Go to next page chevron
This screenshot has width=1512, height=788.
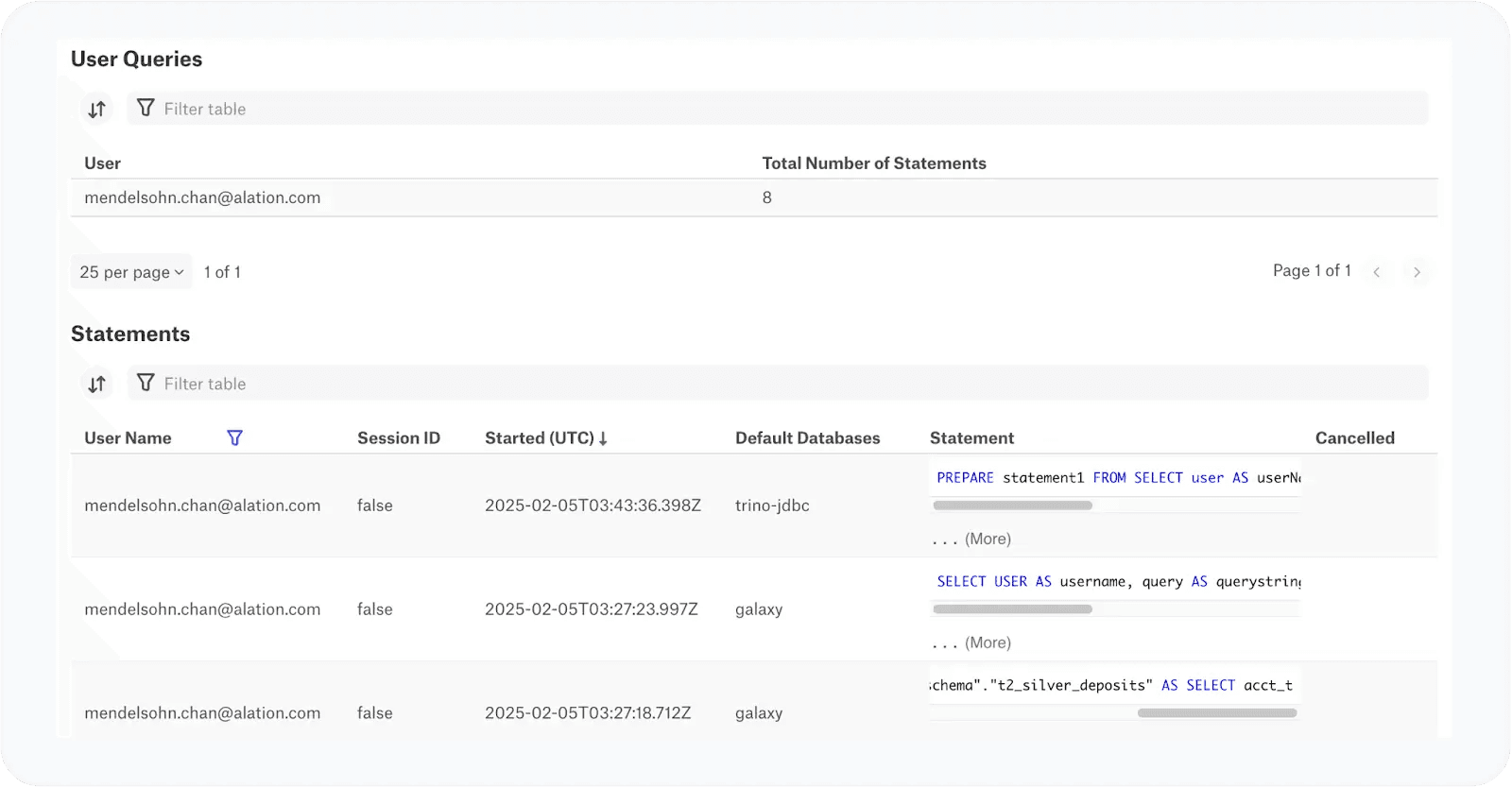[1417, 272]
